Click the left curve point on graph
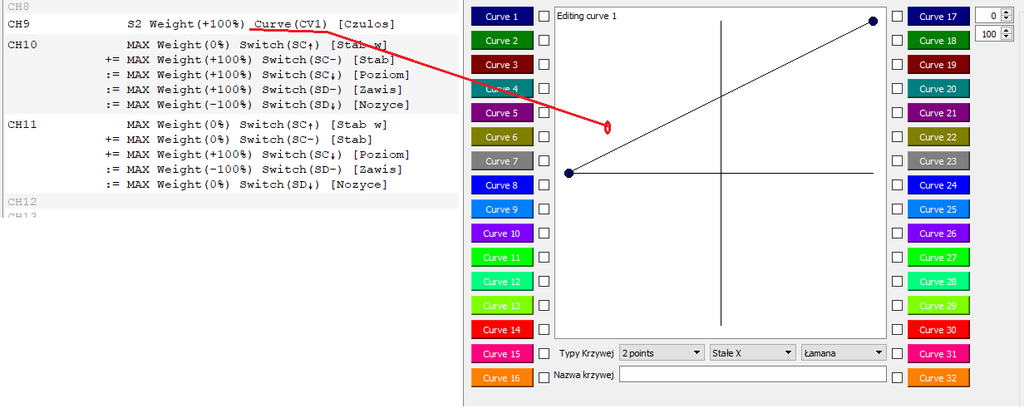Viewport: 1024px width, 413px height. click(x=569, y=173)
